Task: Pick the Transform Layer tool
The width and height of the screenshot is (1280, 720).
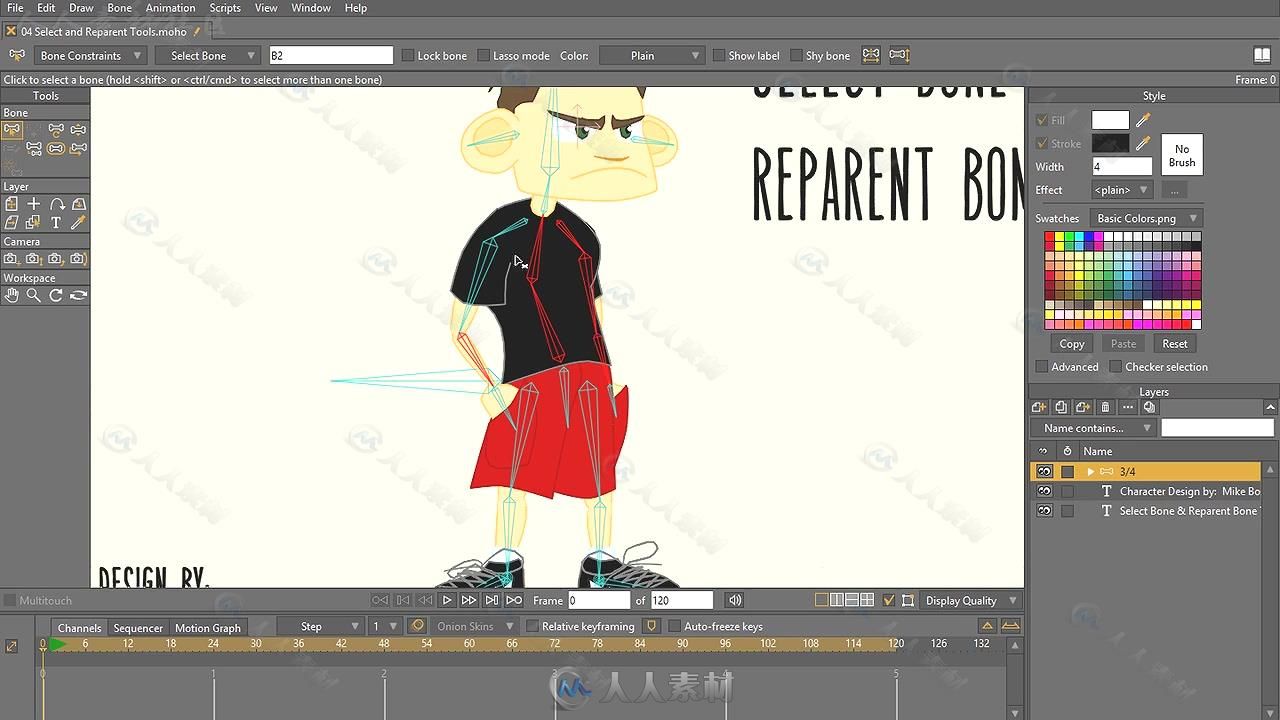Action: coord(12,204)
